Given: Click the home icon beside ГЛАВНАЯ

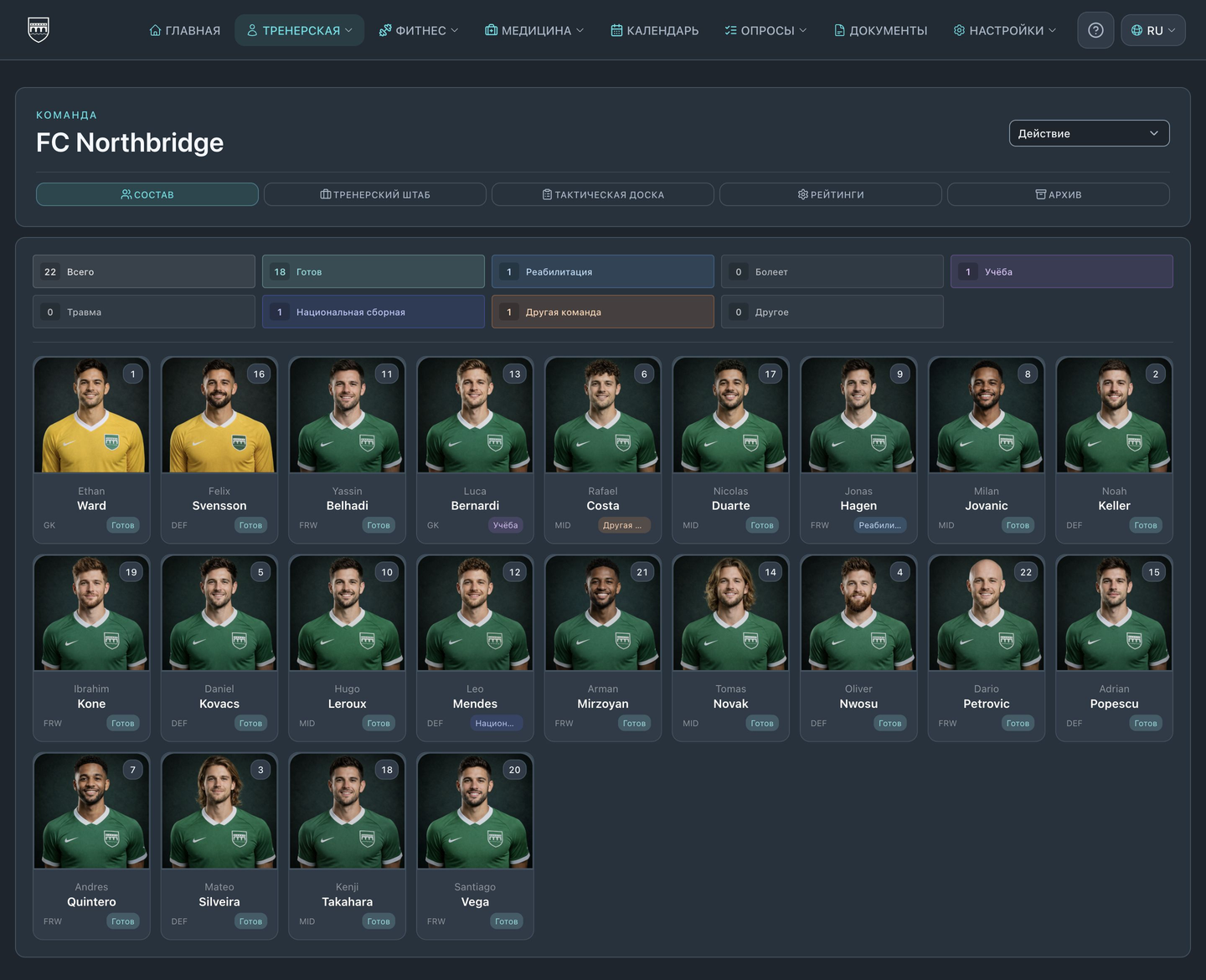Looking at the screenshot, I should tap(155, 30).
